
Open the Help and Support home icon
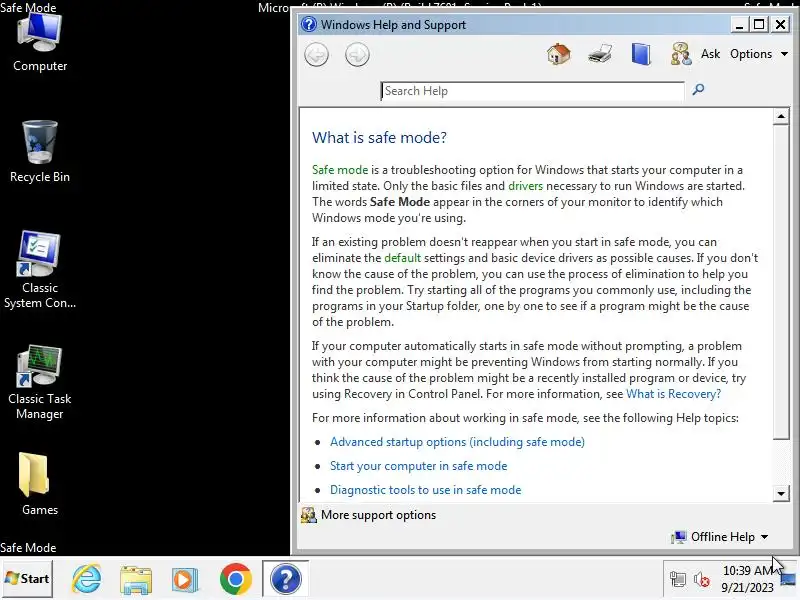(559, 54)
